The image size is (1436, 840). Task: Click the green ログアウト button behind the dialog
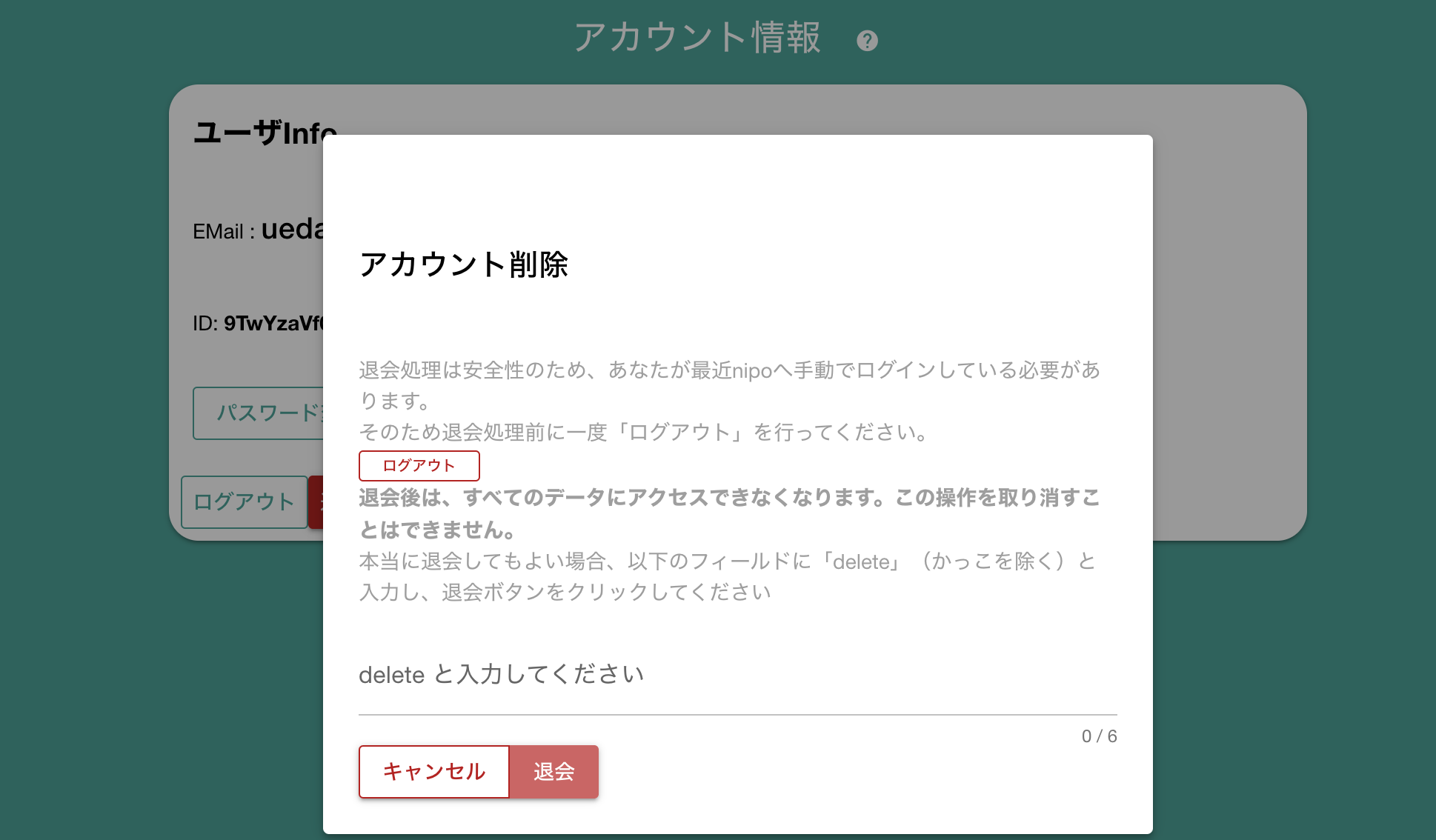click(245, 502)
